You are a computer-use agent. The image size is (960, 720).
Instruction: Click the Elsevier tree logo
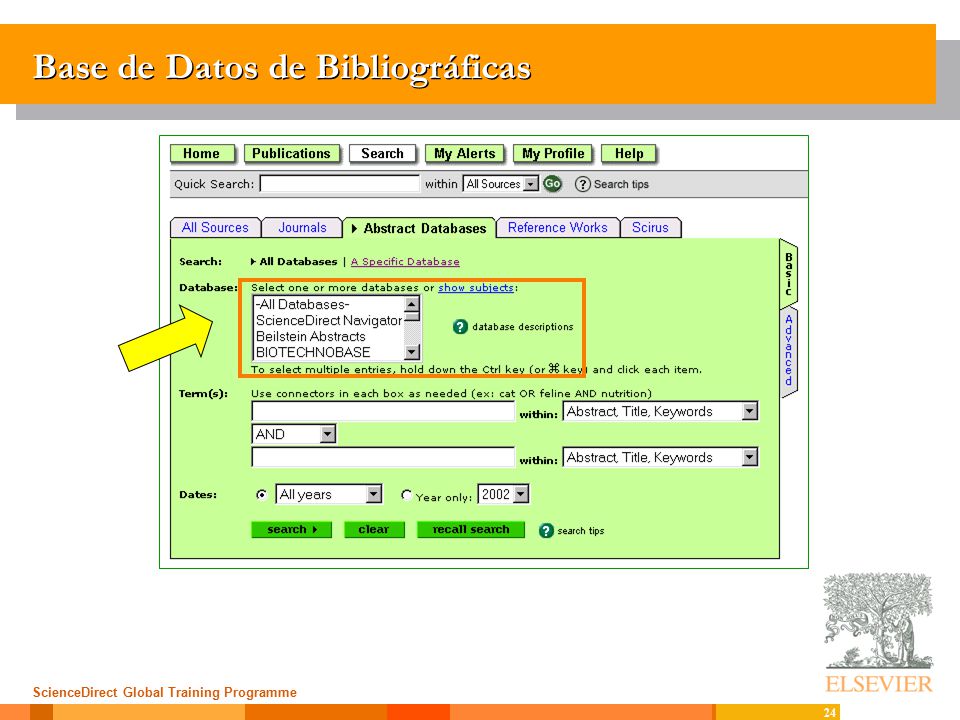click(878, 621)
